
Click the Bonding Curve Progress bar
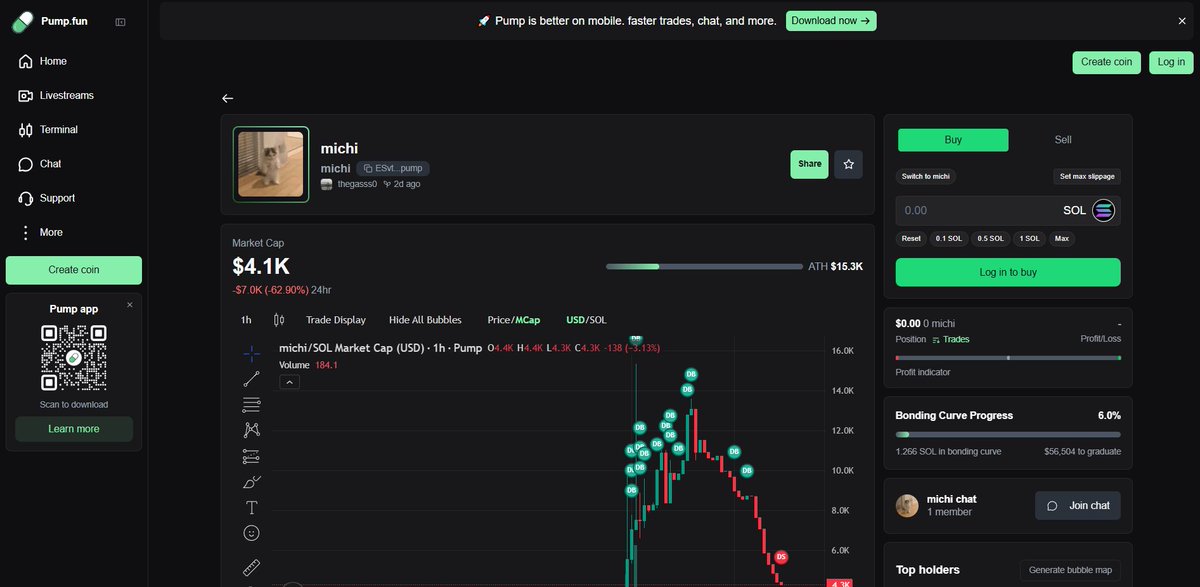(1008, 435)
